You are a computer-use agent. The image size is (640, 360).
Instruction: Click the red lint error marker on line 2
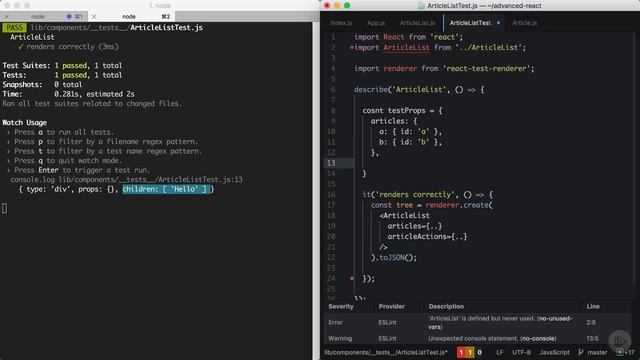[x=351, y=48]
